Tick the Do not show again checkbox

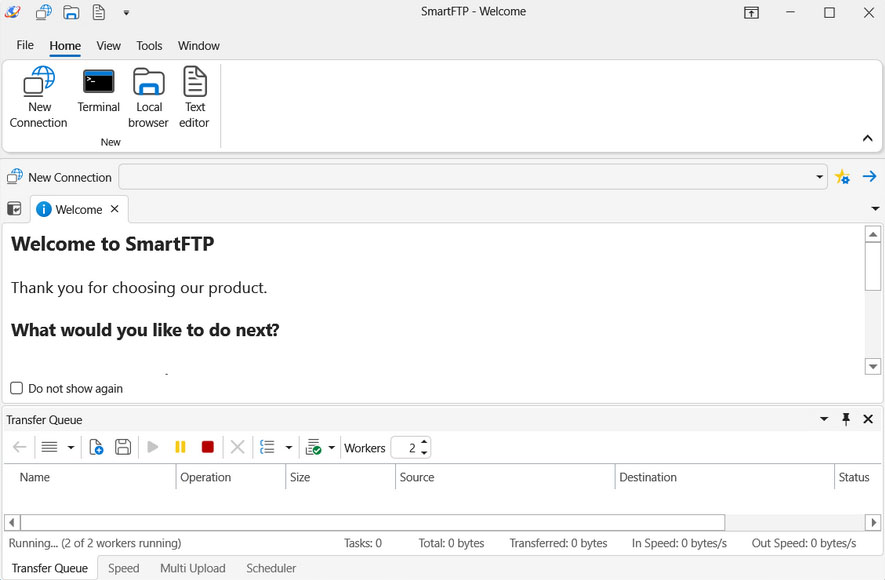click(17, 388)
